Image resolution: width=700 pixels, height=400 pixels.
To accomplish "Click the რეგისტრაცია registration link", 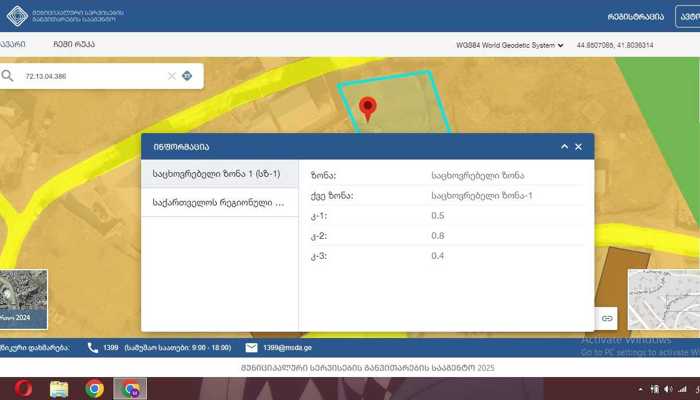I will (x=635, y=16).
